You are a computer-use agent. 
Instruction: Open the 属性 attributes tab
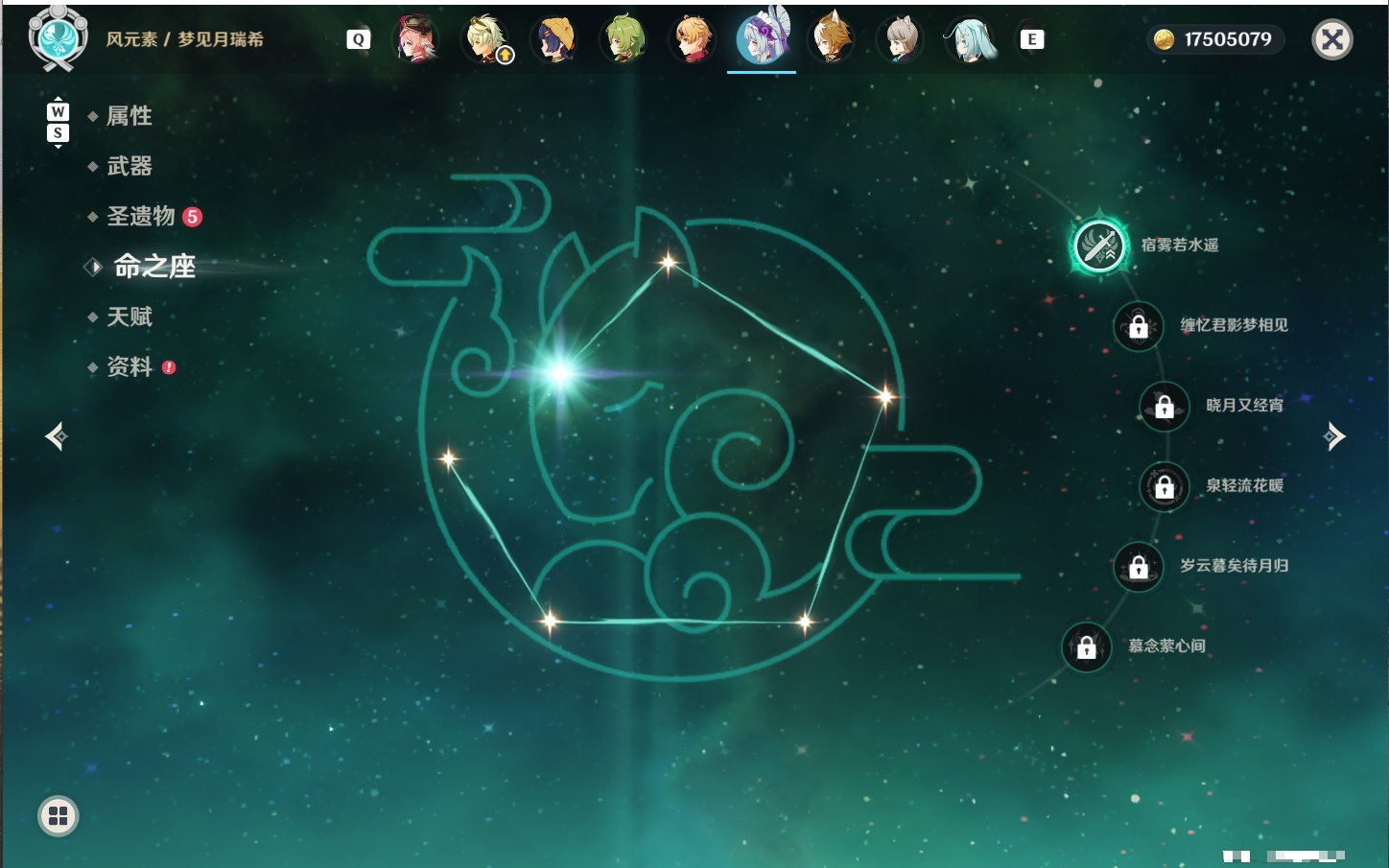(129, 116)
